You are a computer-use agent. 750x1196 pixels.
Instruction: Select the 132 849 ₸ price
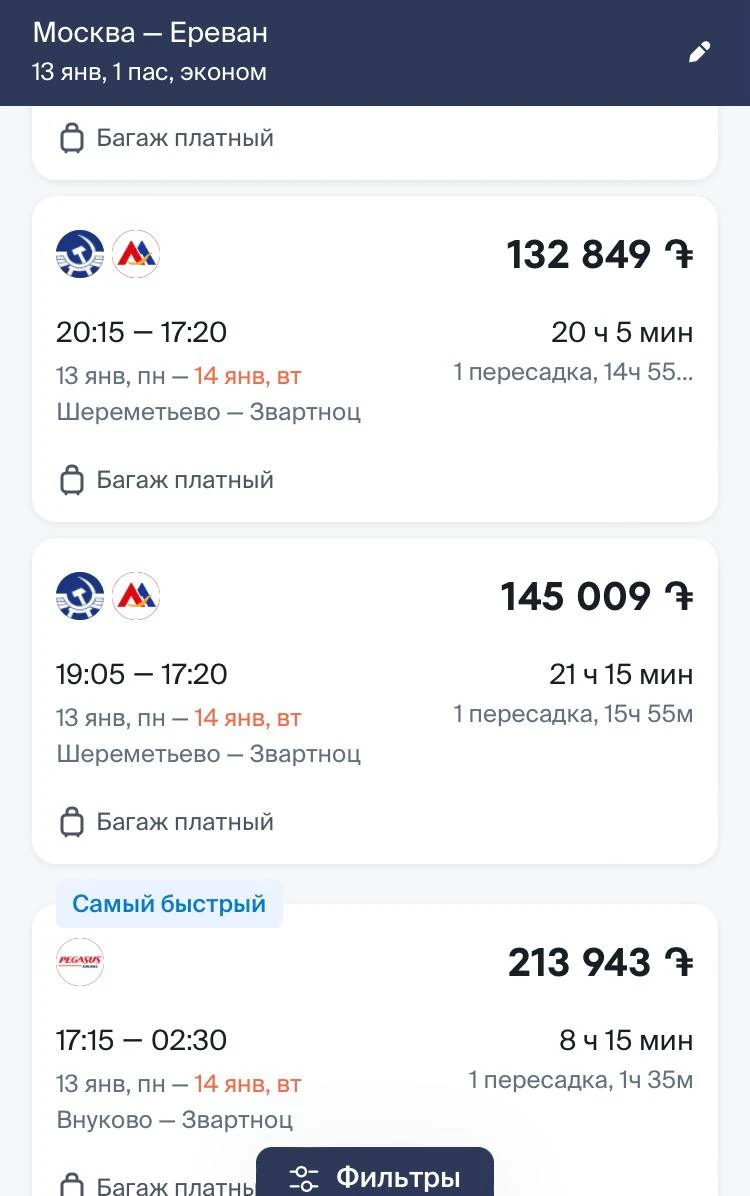[x=600, y=254]
